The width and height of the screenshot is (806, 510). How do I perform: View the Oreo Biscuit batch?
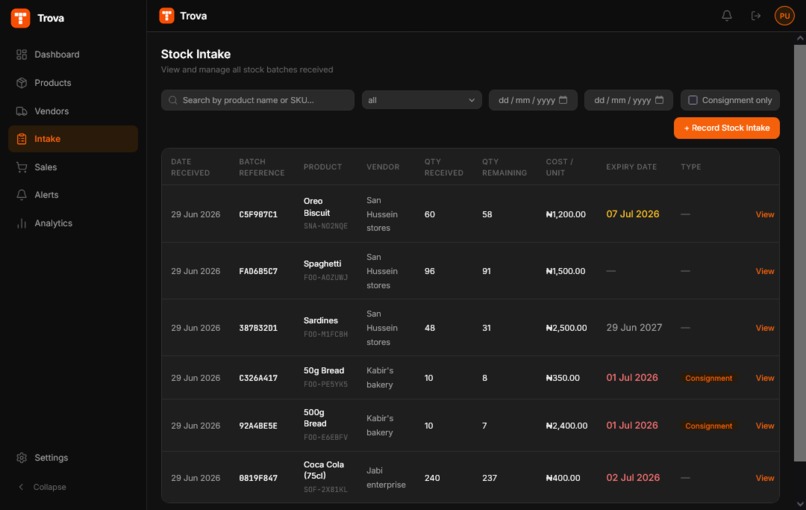coord(764,214)
